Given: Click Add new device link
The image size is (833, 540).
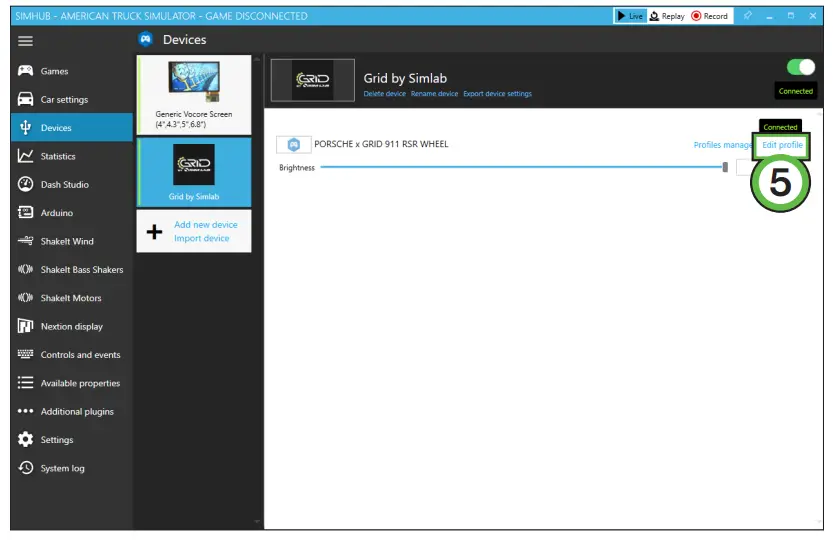Looking at the screenshot, I should pyautogui.click(x=206, y=224).
